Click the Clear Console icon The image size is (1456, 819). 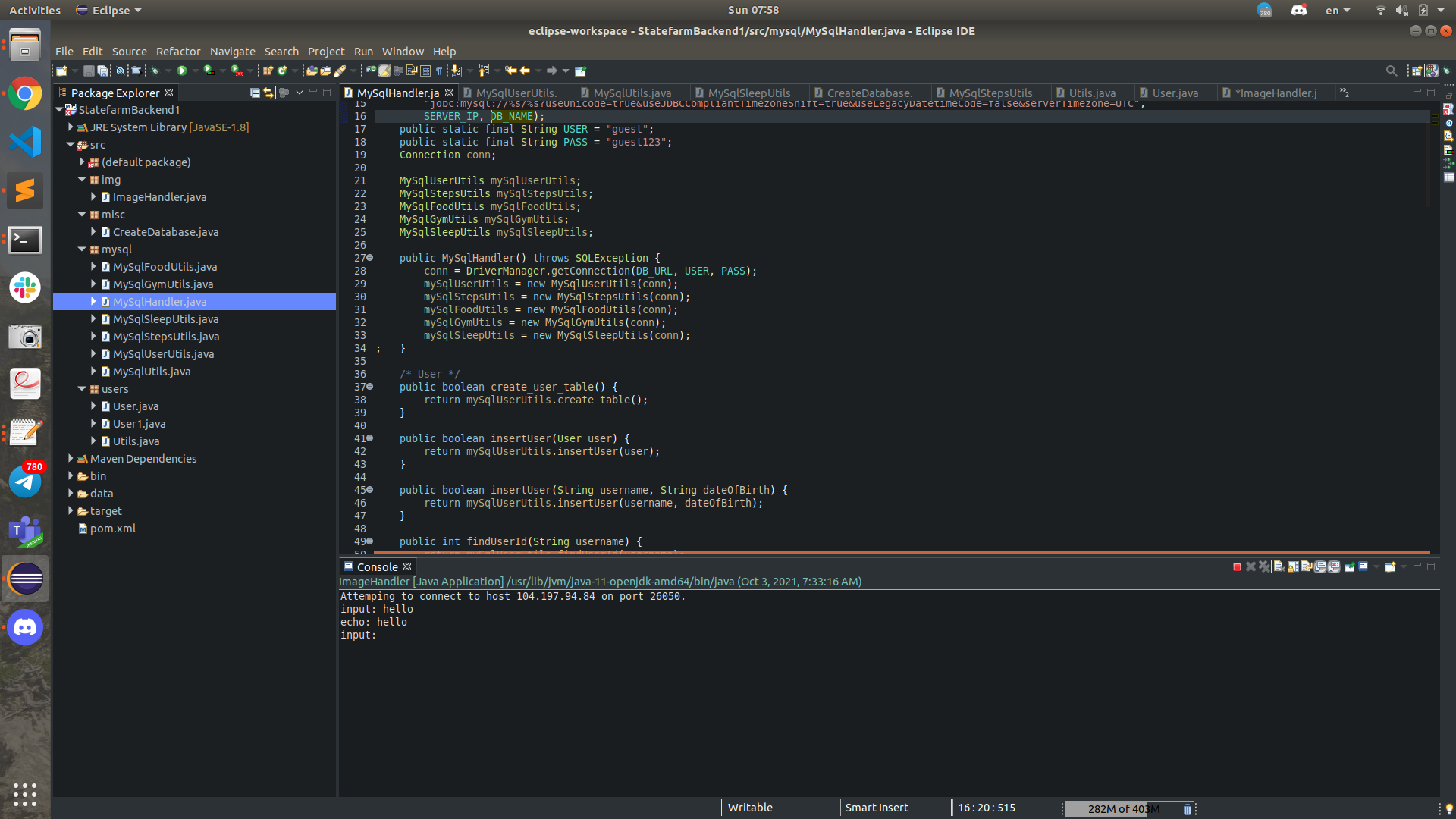point(1279,567)
